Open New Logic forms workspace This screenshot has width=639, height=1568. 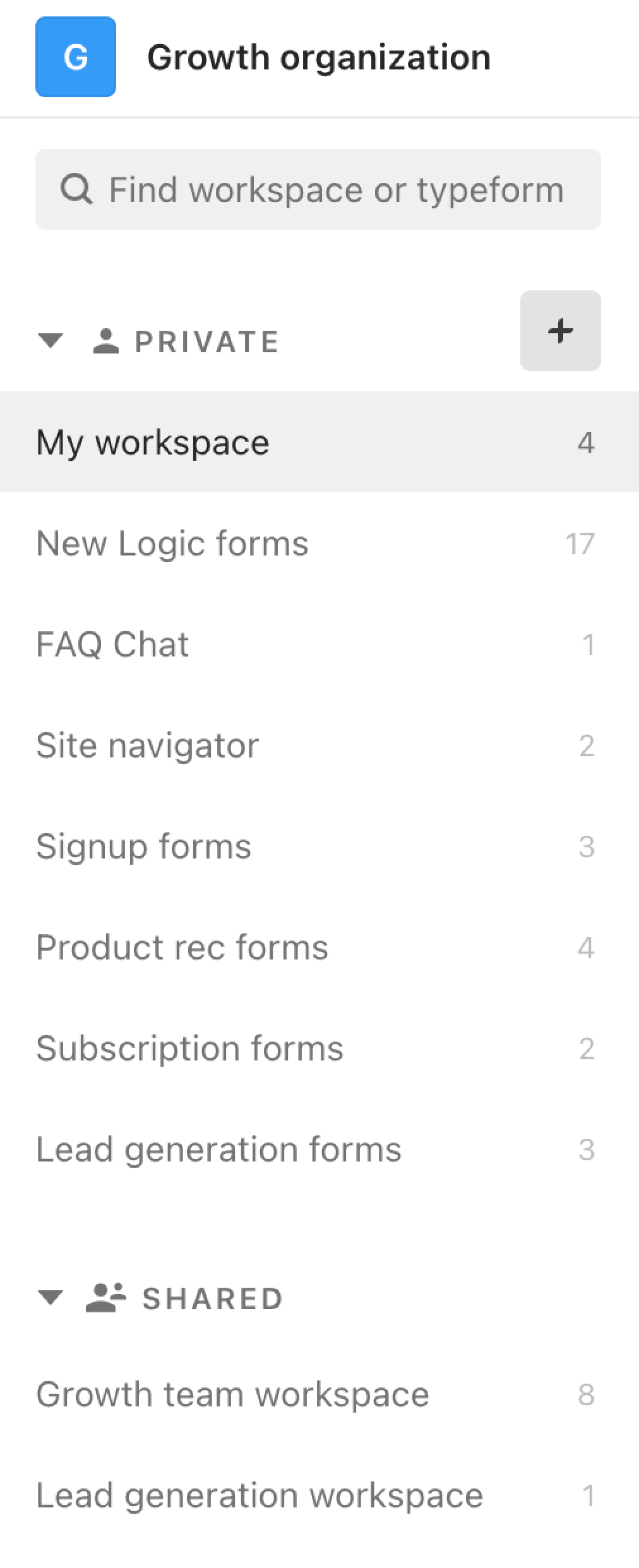319,543
